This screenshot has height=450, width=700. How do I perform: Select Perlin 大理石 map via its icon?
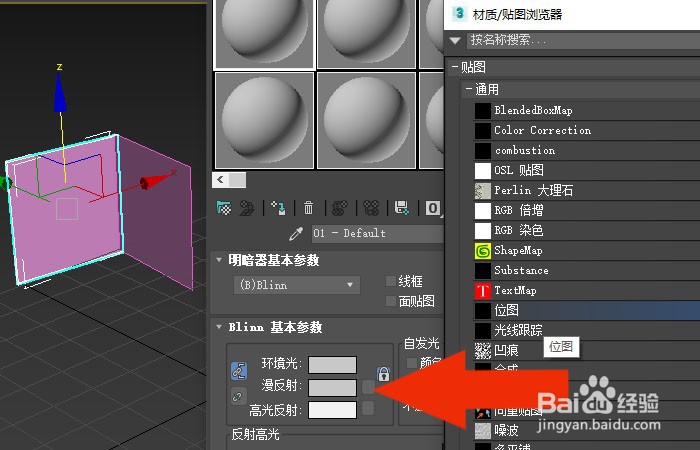(483, 191)
